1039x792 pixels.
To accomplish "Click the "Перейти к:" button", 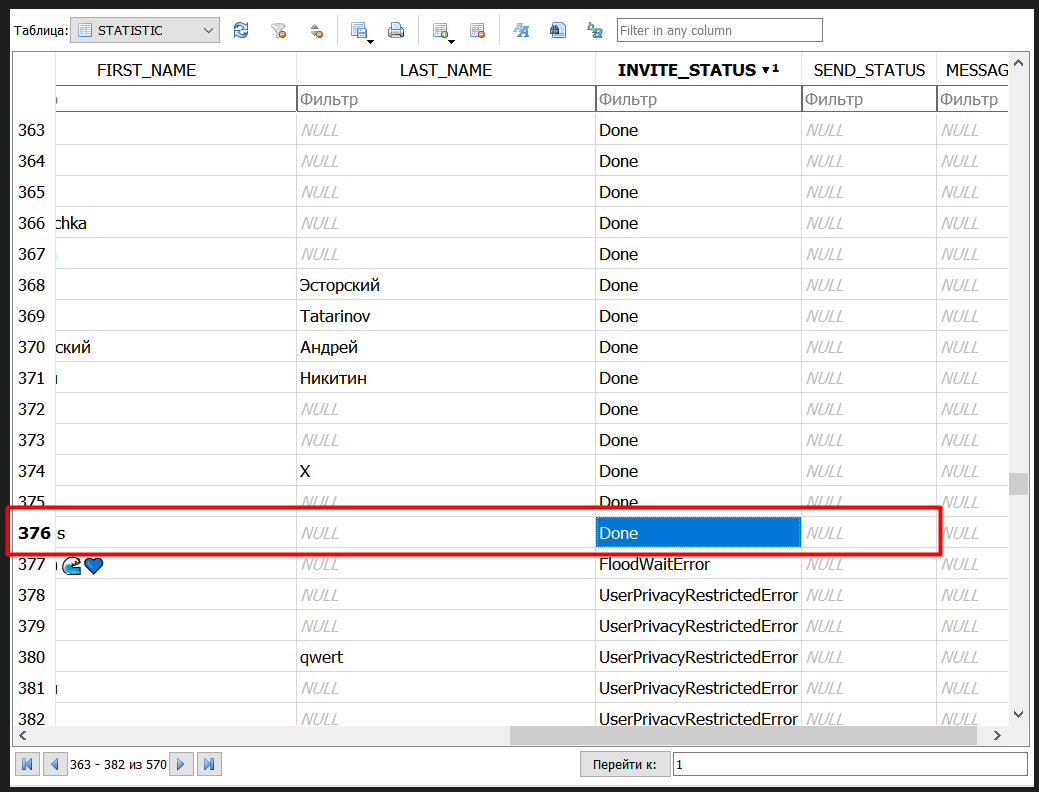I will pyautogui.click(x=624, y=765).
